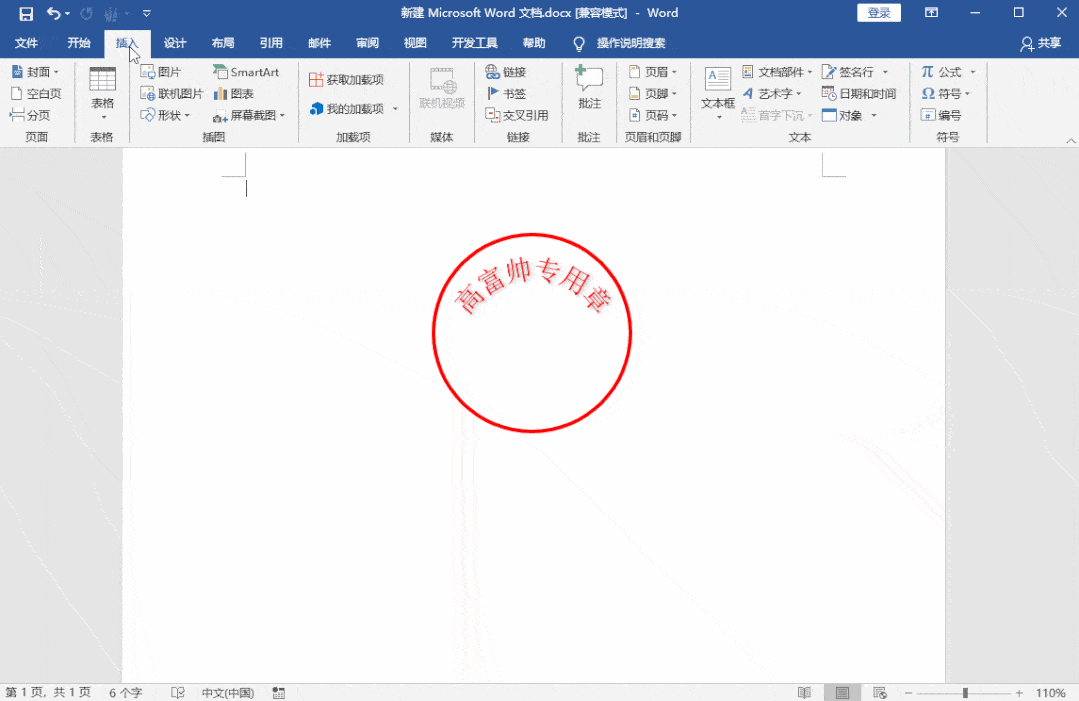Click 获取加载项 to get add-ins

[x=346, y=80]
